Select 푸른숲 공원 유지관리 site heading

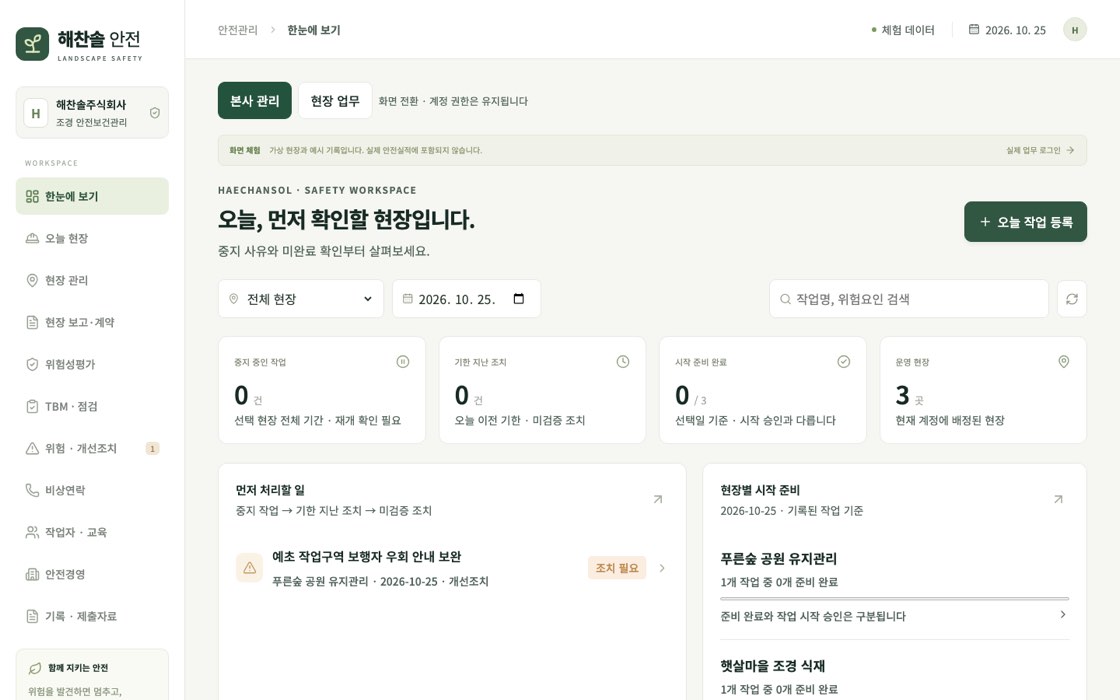coord(779,559)
